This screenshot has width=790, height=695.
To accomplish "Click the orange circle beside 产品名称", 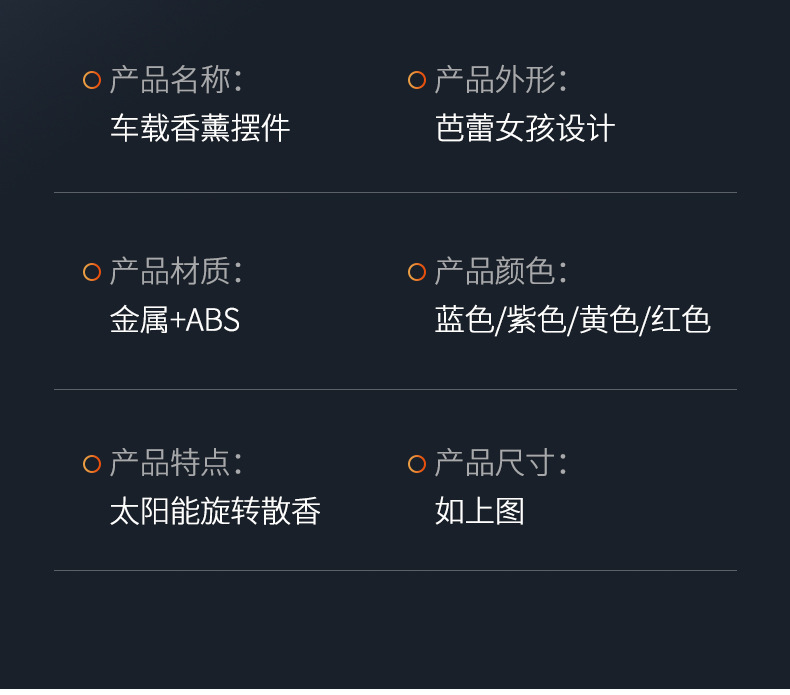I will click(x=92, y=80).
